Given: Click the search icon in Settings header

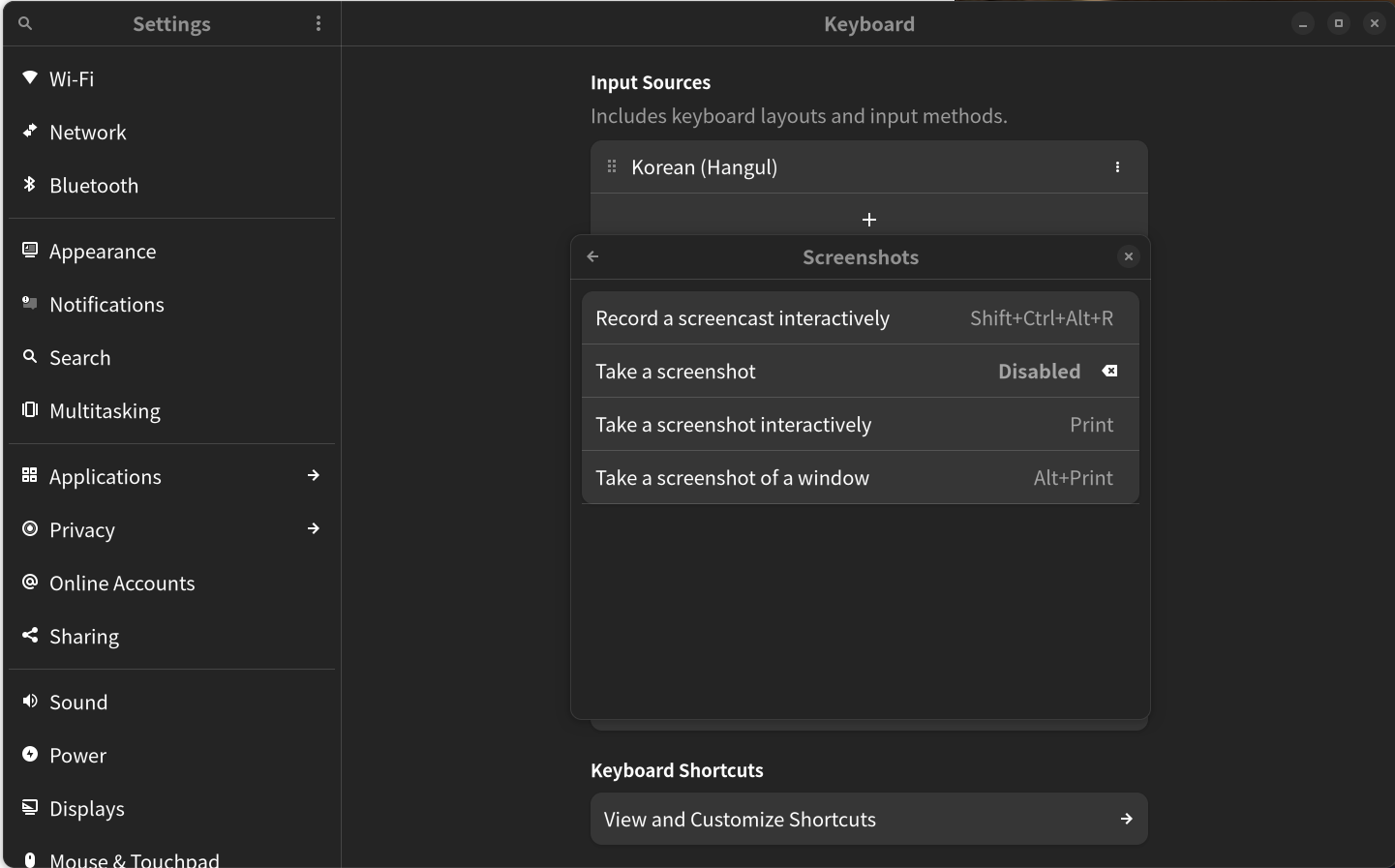Looking at the screenshot, I should pos(25,23).
